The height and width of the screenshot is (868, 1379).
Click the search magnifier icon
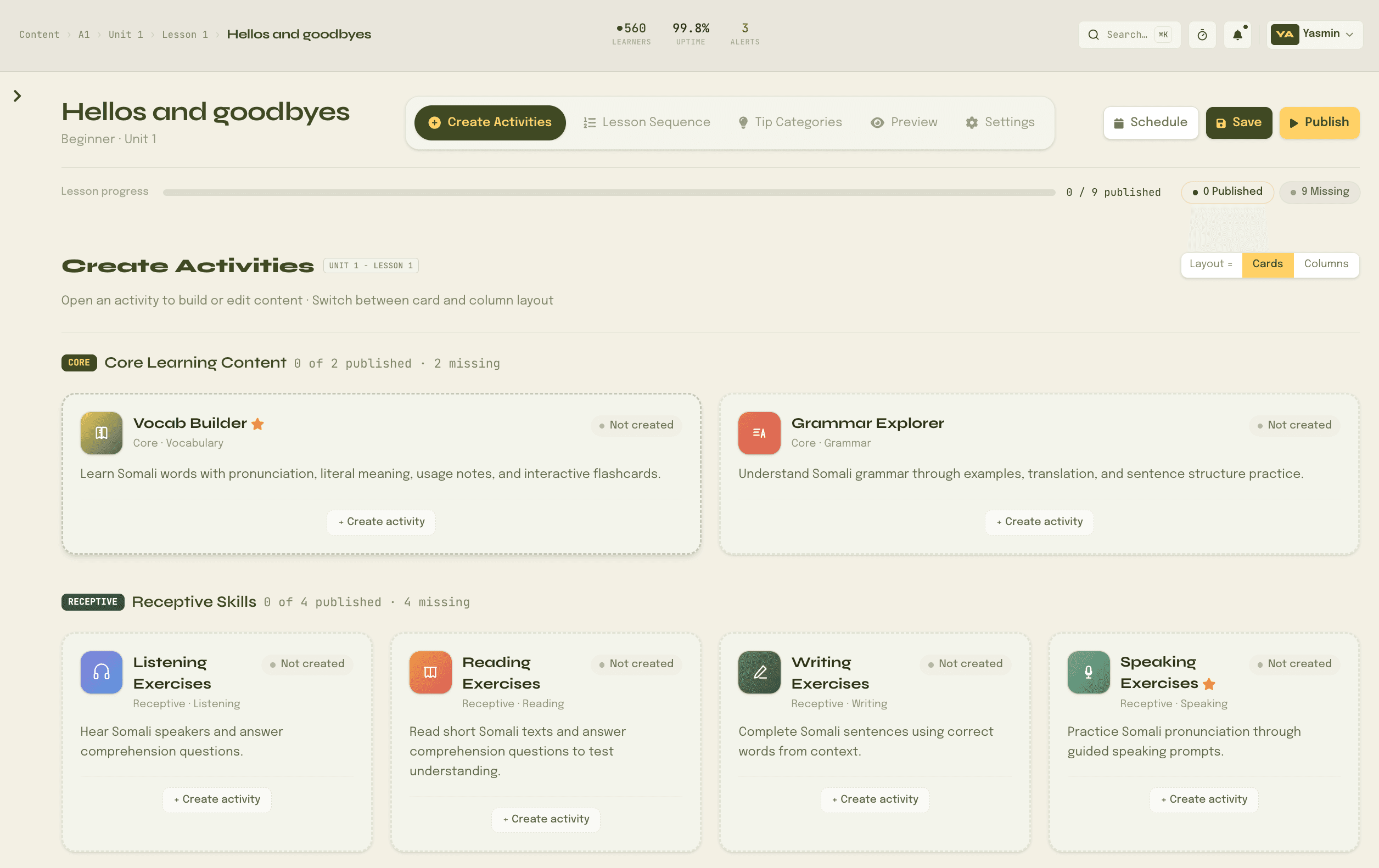[x=1093, y=35]
